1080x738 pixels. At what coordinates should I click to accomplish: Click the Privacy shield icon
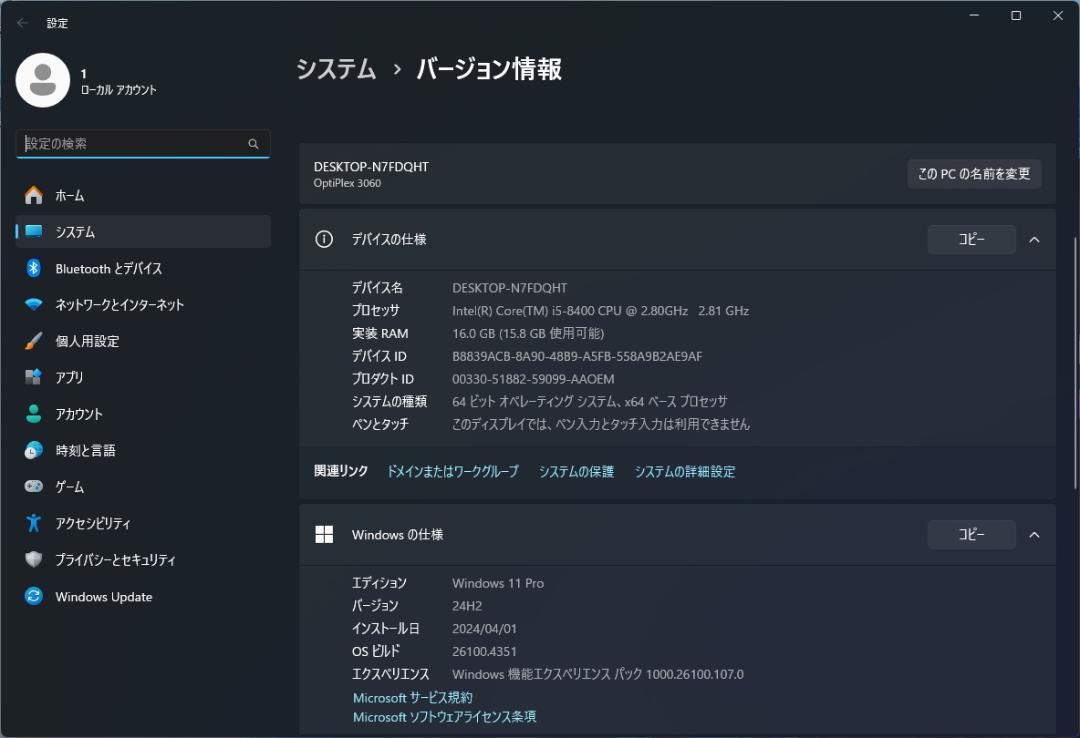33,560
